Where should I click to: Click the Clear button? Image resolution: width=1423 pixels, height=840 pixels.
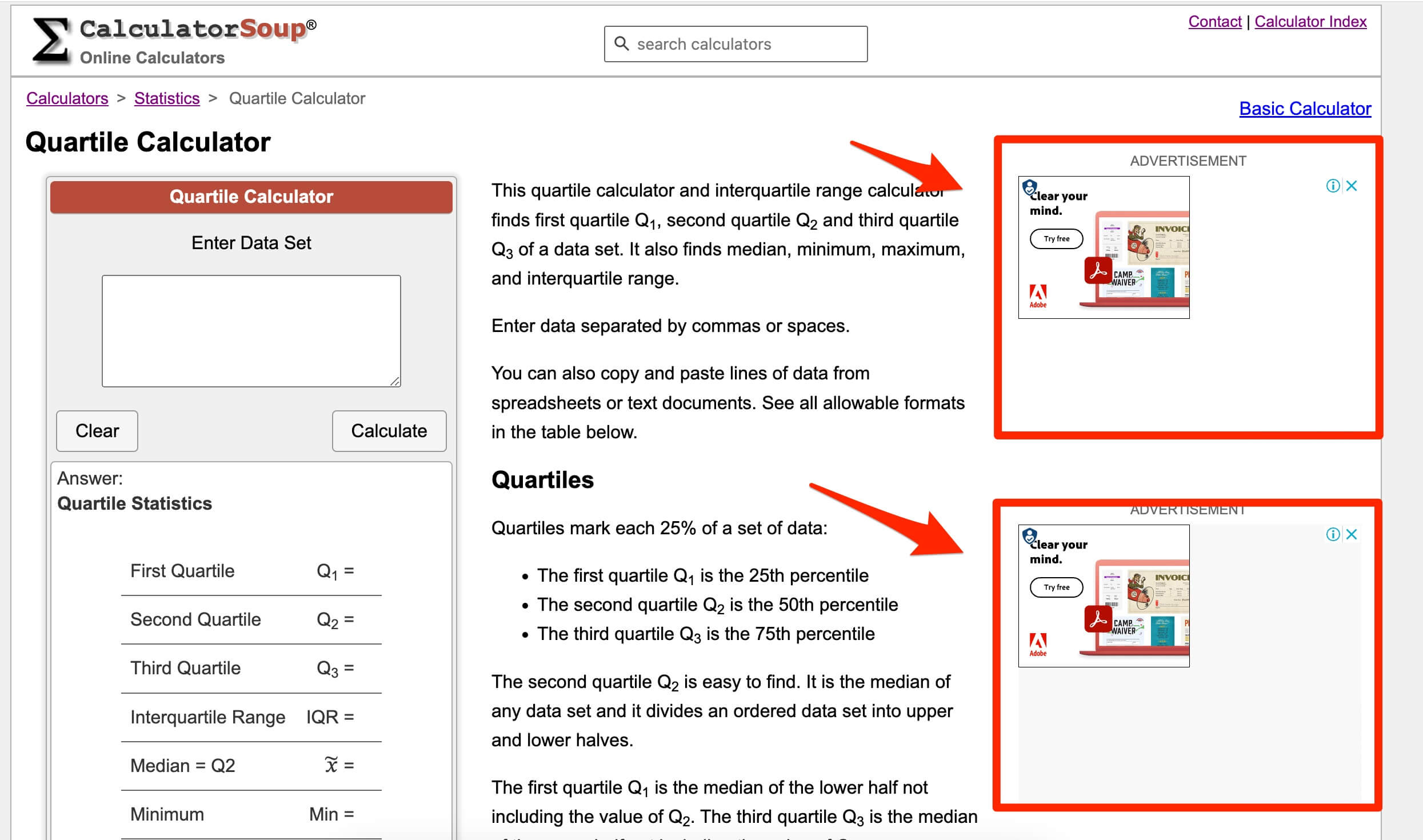click(x=96, y=431)
